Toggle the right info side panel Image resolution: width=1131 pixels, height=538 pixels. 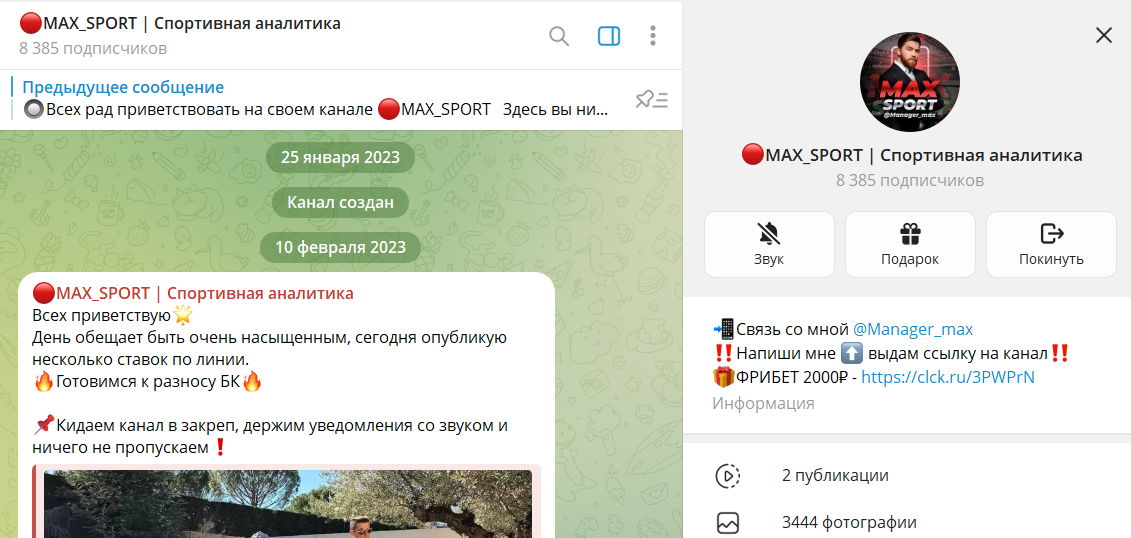click(609, 36)
